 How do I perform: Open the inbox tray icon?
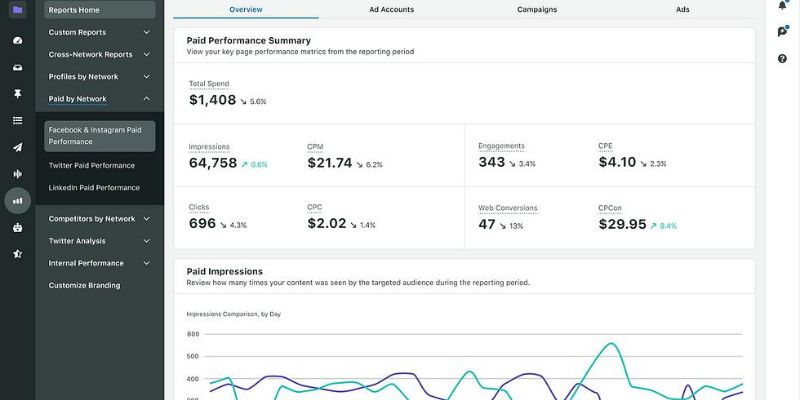[x=18, y=67]
